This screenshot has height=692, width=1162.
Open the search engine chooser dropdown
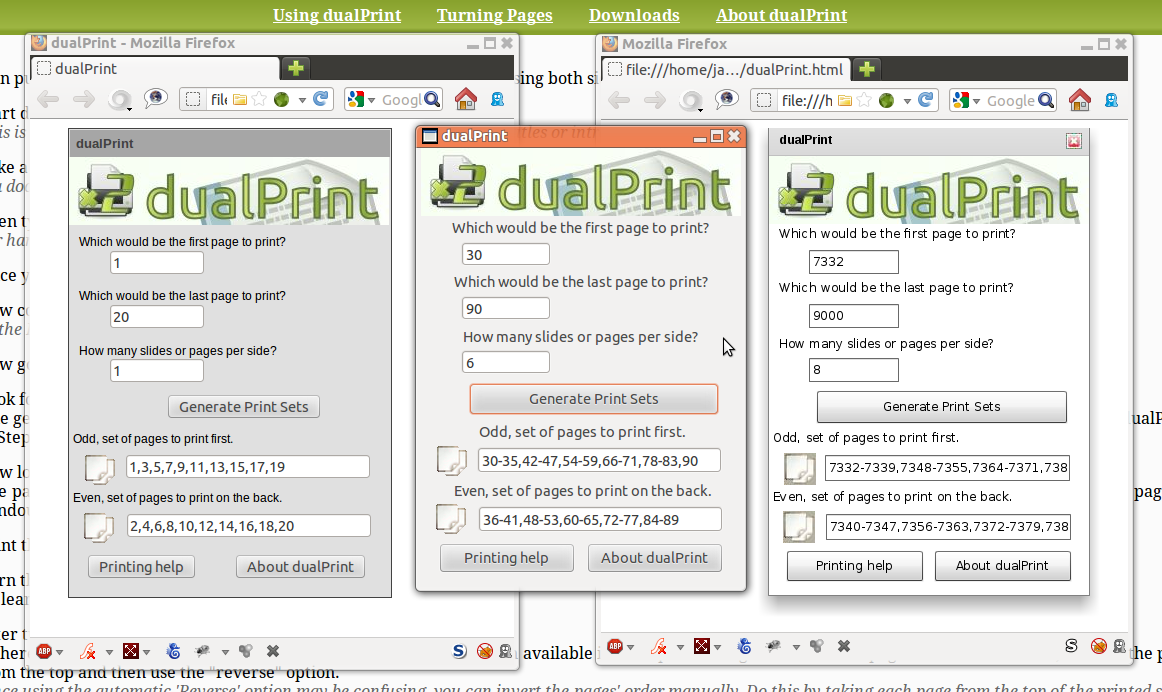coord(370,100)
